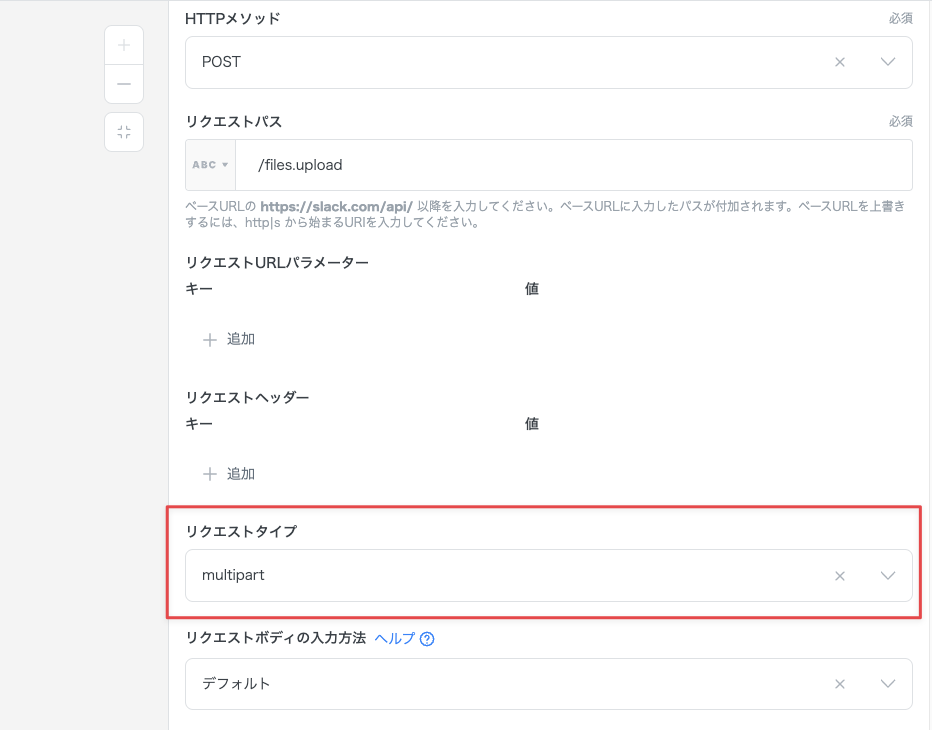Click the bold https://slack.com/api/ base URL text
This screenshot has height=730, width=932.
point(336,206)
